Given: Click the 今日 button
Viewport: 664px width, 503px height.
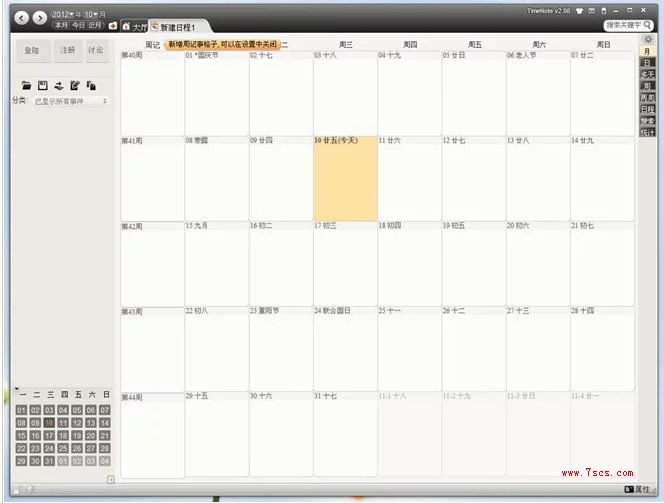Looking at the screenshot, I should point(78,25).
